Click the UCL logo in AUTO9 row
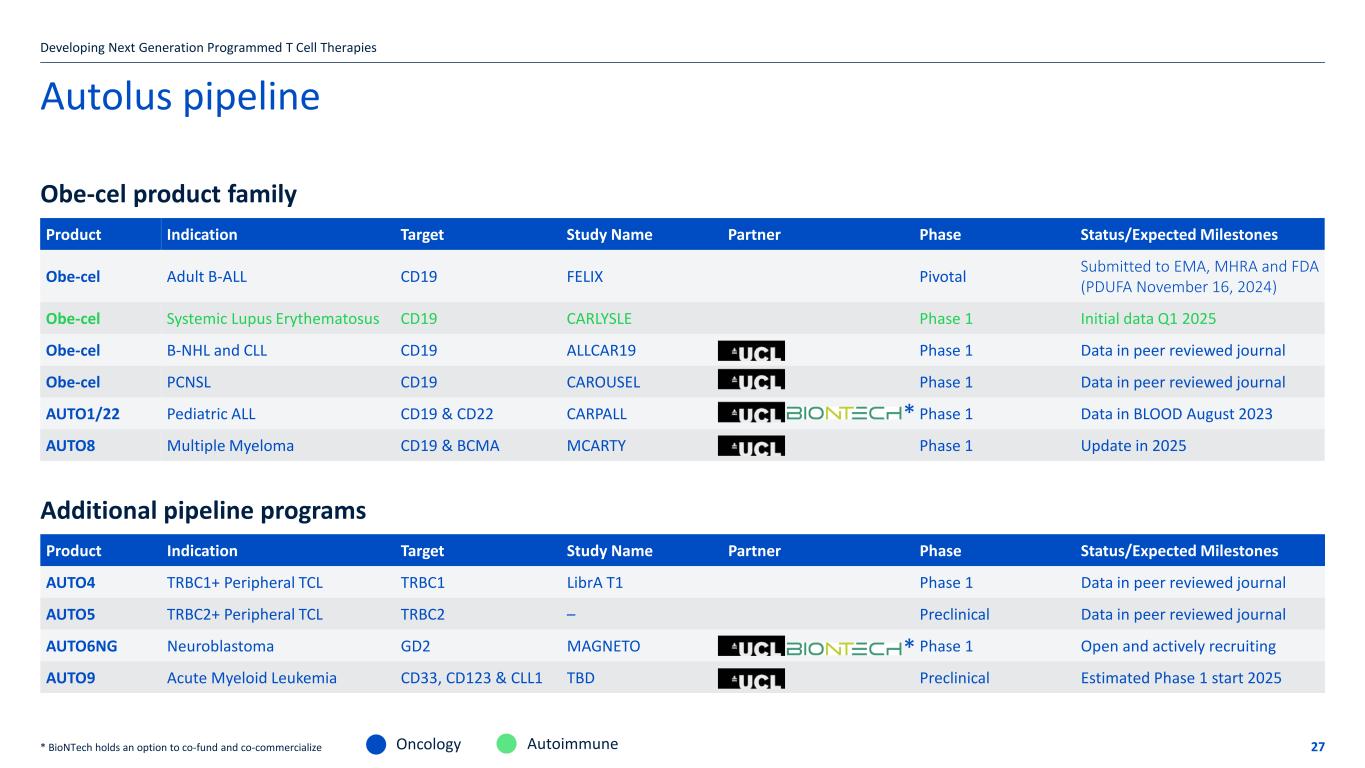Image resolution: width=1365 pixels, height=768 pixels. tap(751, 678)
